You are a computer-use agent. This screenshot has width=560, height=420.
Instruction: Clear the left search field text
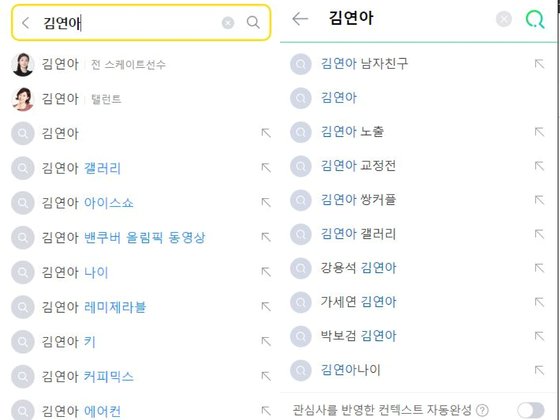pos(228,23)
